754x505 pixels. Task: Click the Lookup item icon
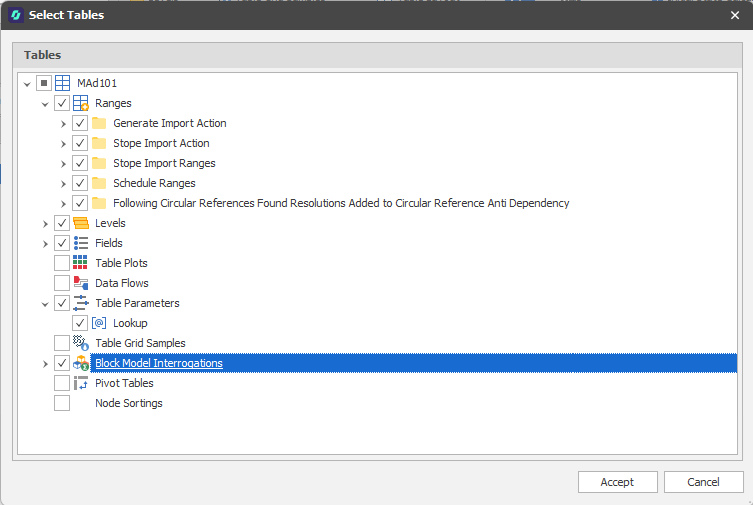[x=99, y=323]
